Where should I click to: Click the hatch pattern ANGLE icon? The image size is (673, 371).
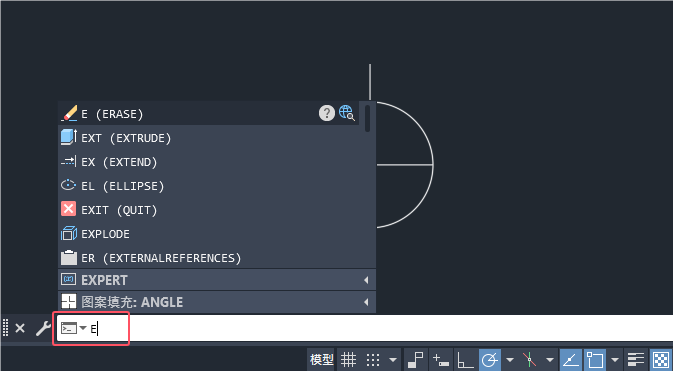[x=69, y=301]
